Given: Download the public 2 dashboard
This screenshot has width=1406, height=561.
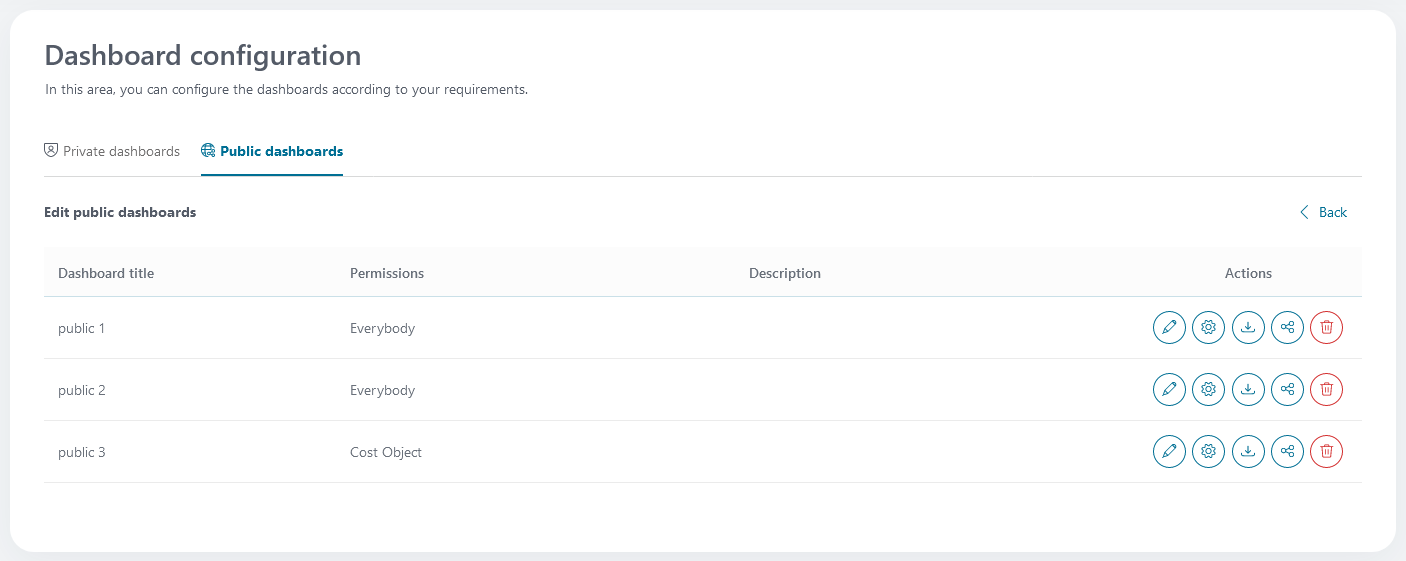Looking at the screenshot, I should point(1248,389).
